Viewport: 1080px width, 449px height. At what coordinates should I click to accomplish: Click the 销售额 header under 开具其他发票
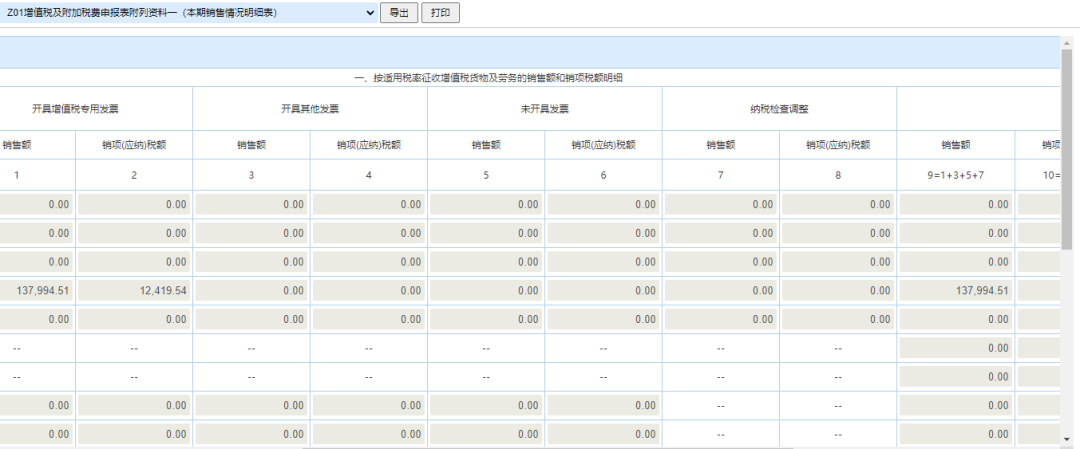[x=251, y=145]
